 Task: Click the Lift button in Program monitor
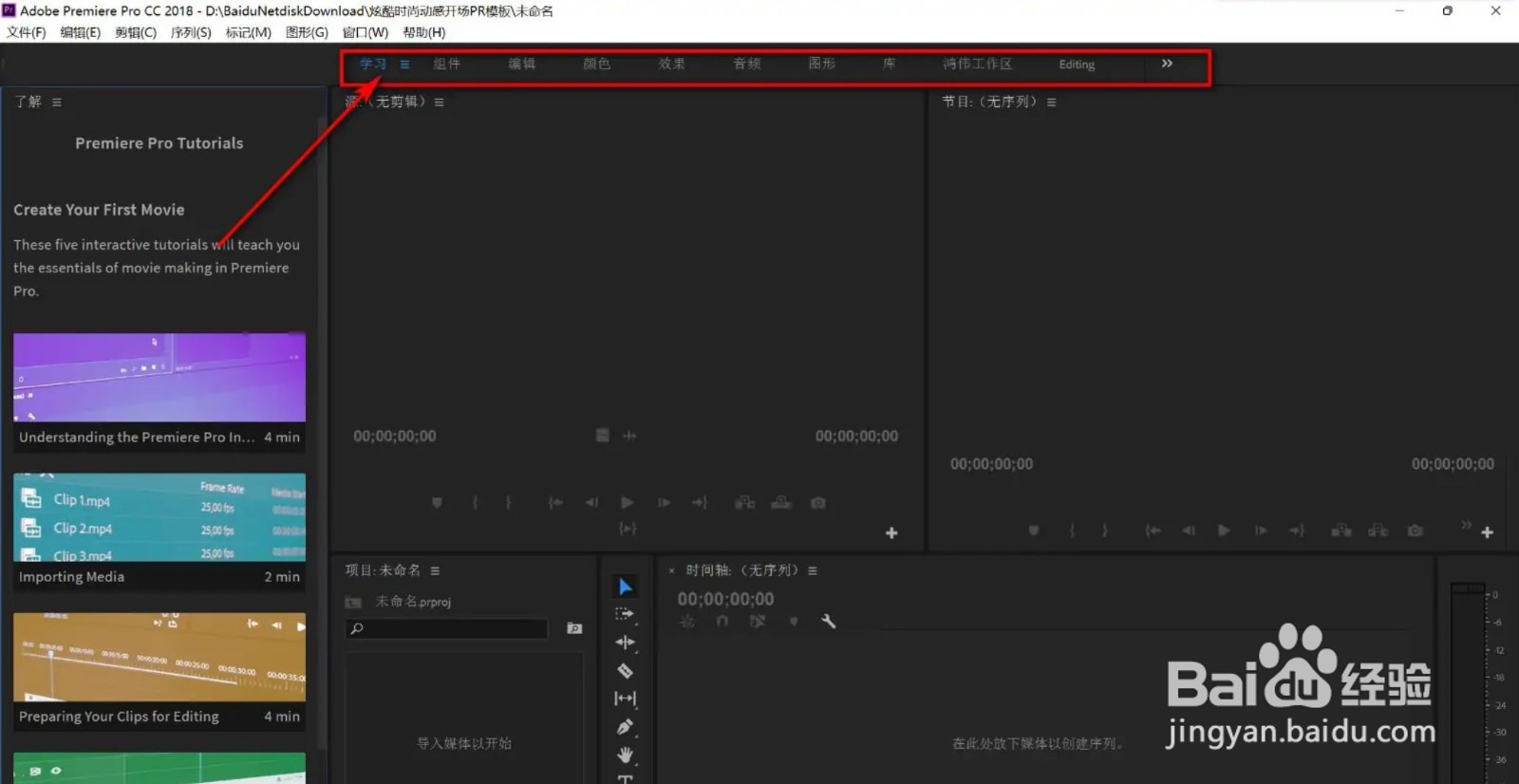point(1341,531)
